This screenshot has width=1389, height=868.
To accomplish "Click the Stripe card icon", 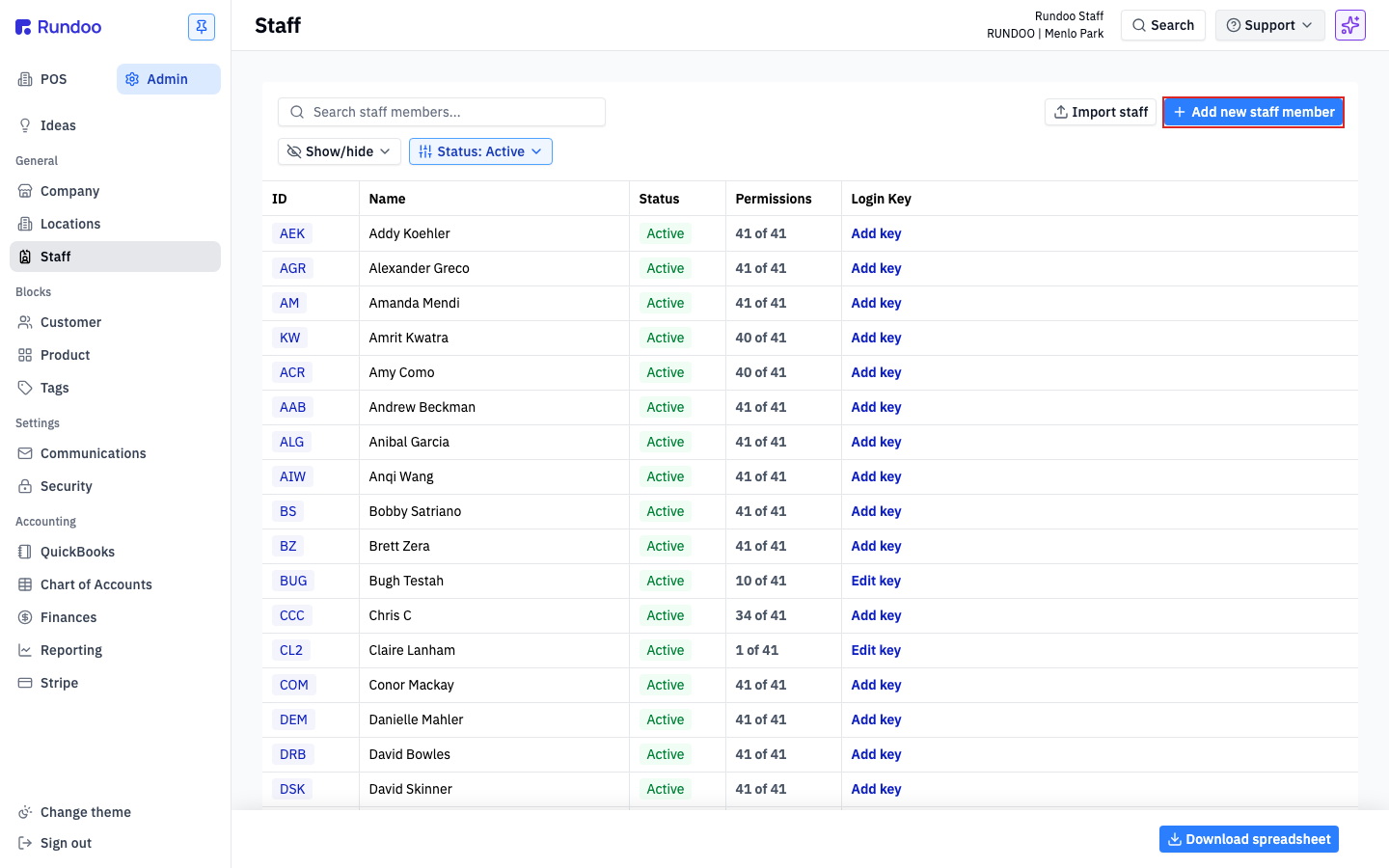I will click(x=25, y=683).
